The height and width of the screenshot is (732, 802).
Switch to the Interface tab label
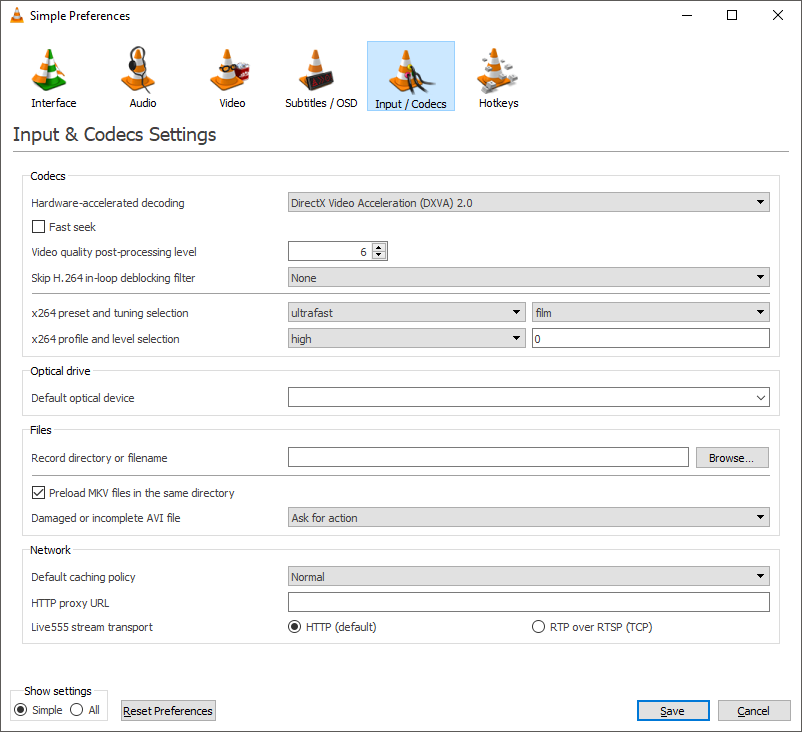click(54, 103)
